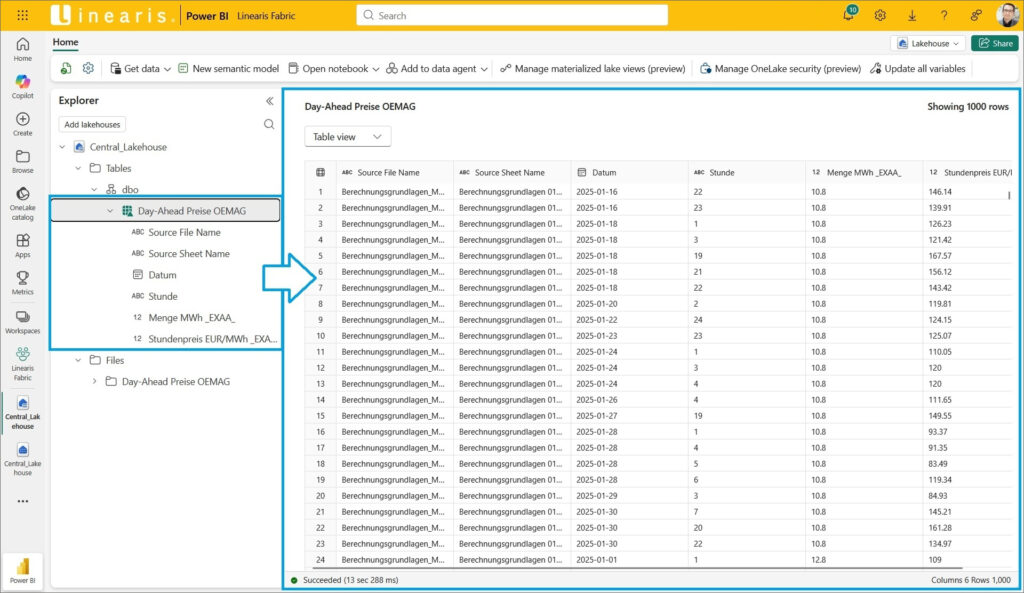This screenshot has width=1024, height=593.
Task: Select the Datum column in Explorer tree
Action: [x=162, y=275]
